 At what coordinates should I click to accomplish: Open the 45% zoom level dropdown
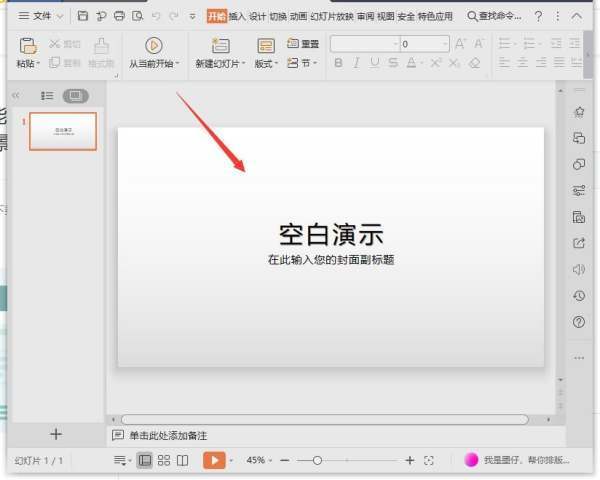[259, 460]
